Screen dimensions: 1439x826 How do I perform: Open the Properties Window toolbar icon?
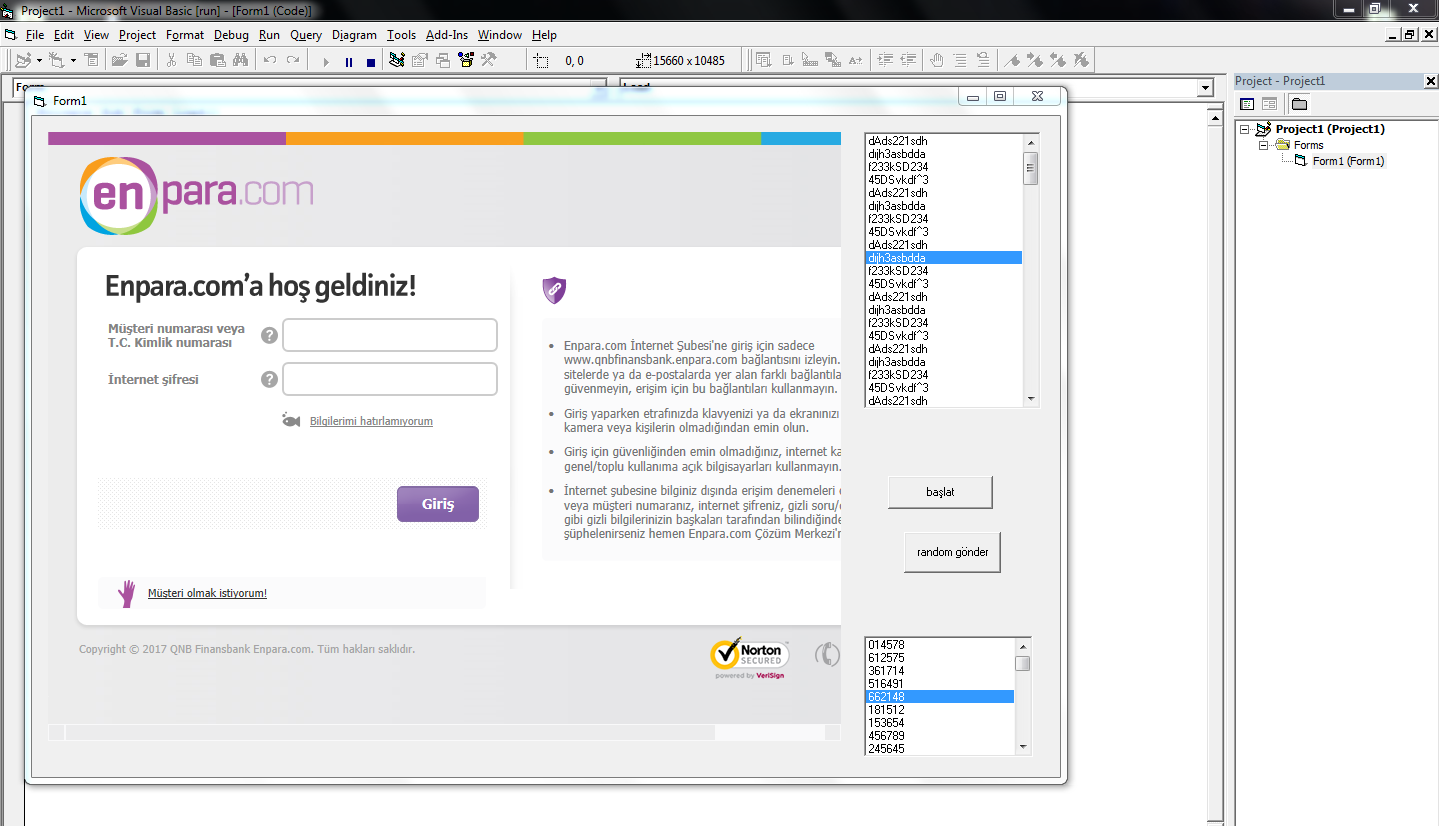pos(420,60)
